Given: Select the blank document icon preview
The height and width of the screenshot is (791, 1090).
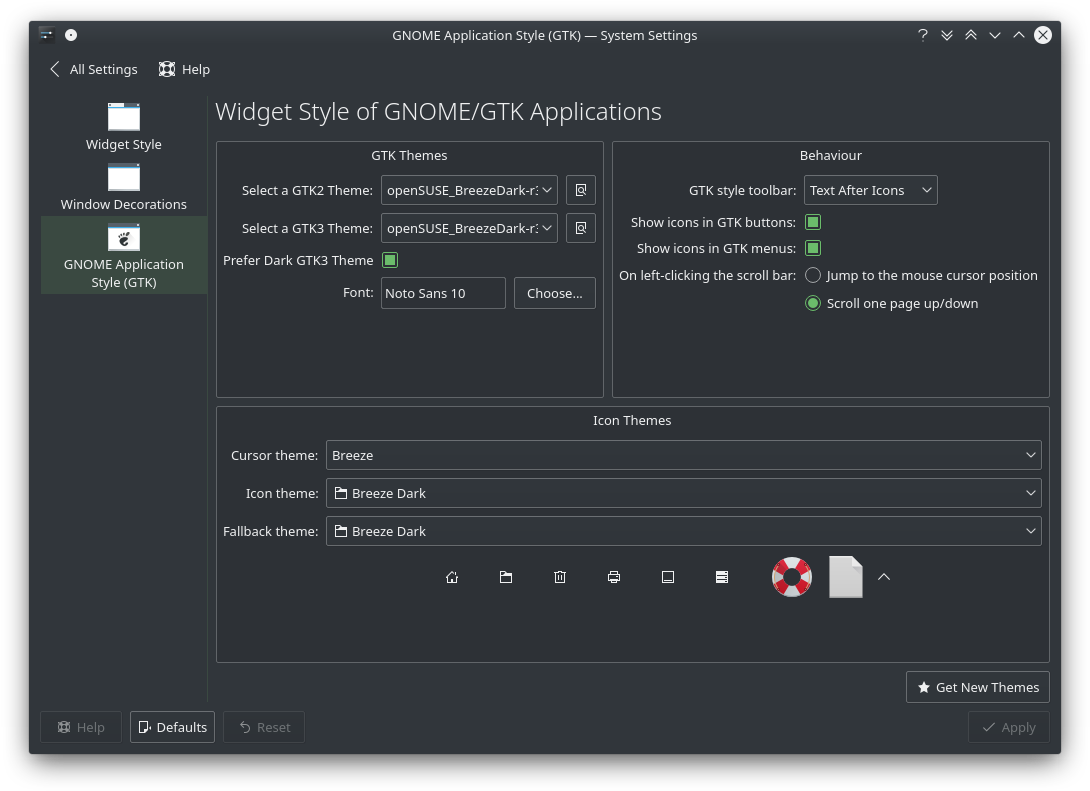Looking at the screenshot, I should [x=845, y=577].
